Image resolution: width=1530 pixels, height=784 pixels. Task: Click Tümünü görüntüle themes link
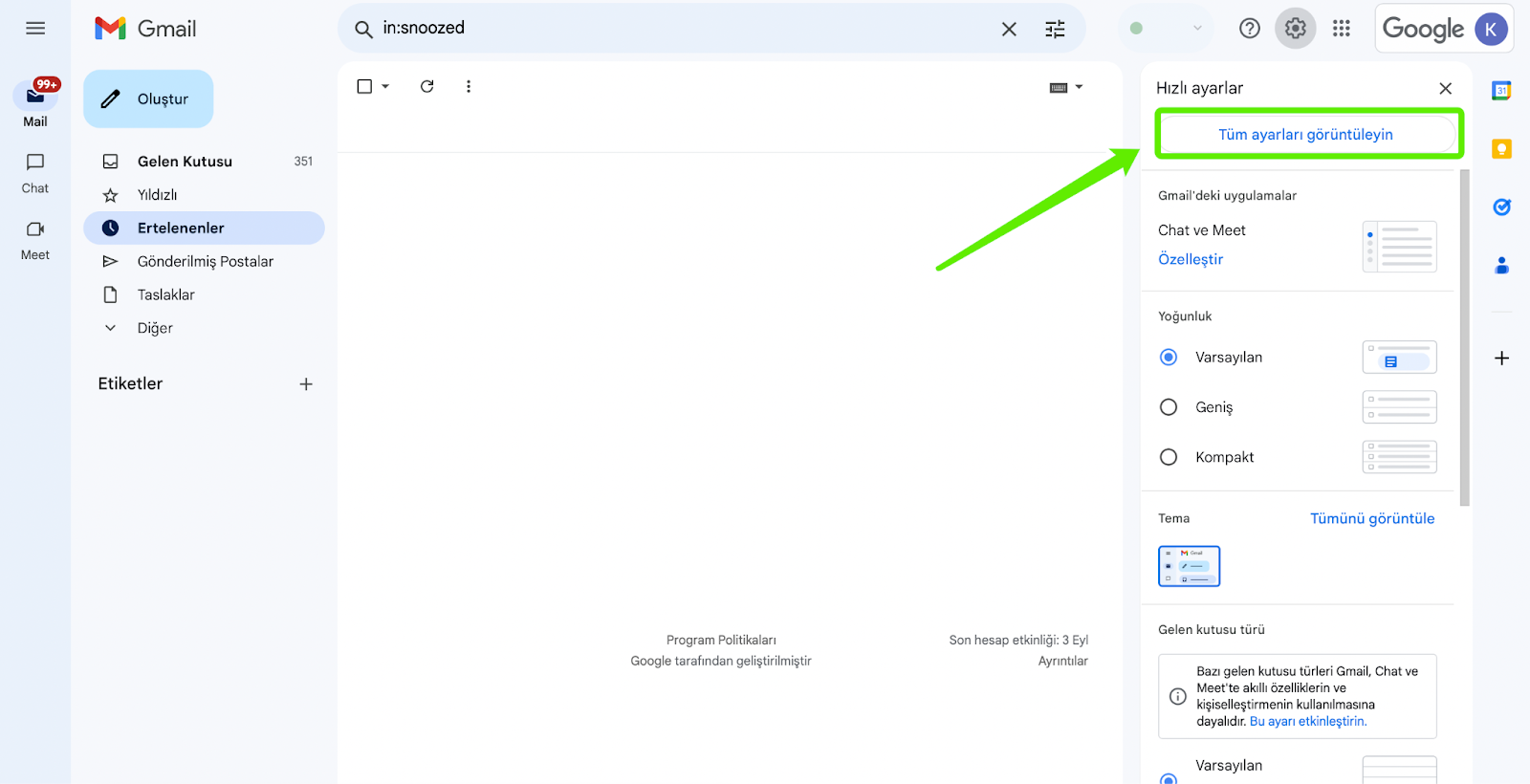[1372, 518]
